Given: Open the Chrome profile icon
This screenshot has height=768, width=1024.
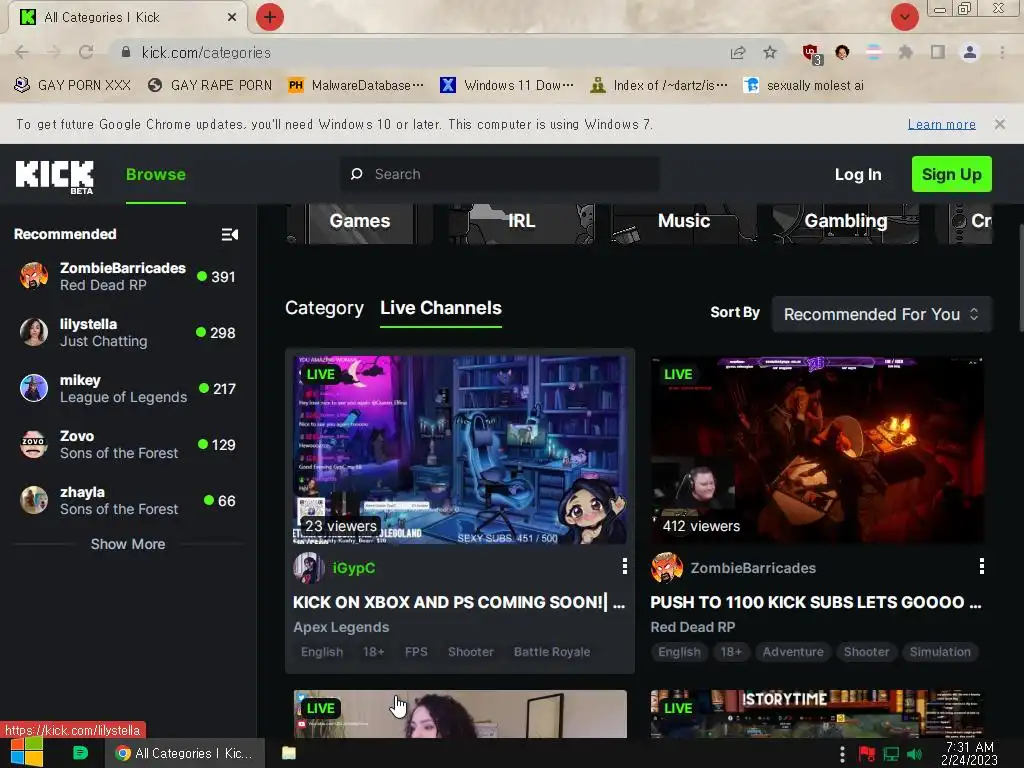Looking at the screenshot, I should tap(970, 52).
